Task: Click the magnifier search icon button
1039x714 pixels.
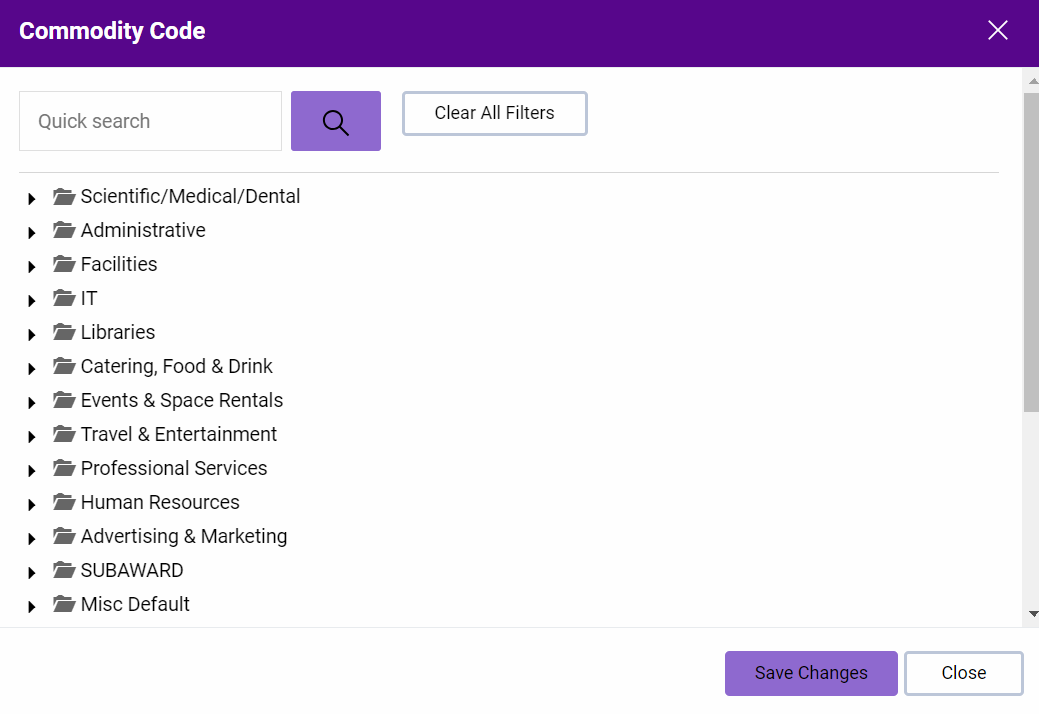Action: (x=335, y=122)
